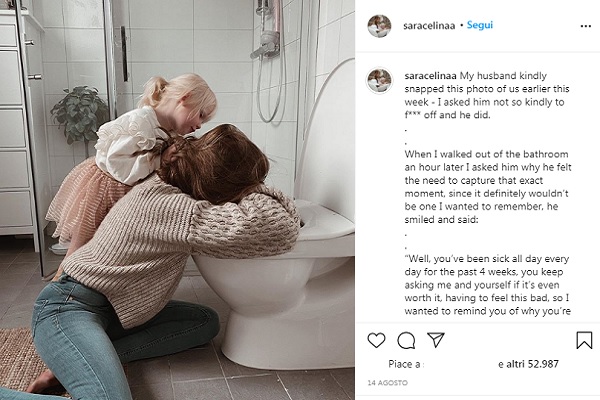Click the quote paragraph starting Well, you've been sick
The width and height of the screenshot is (600, 400).
click(487, 285)
